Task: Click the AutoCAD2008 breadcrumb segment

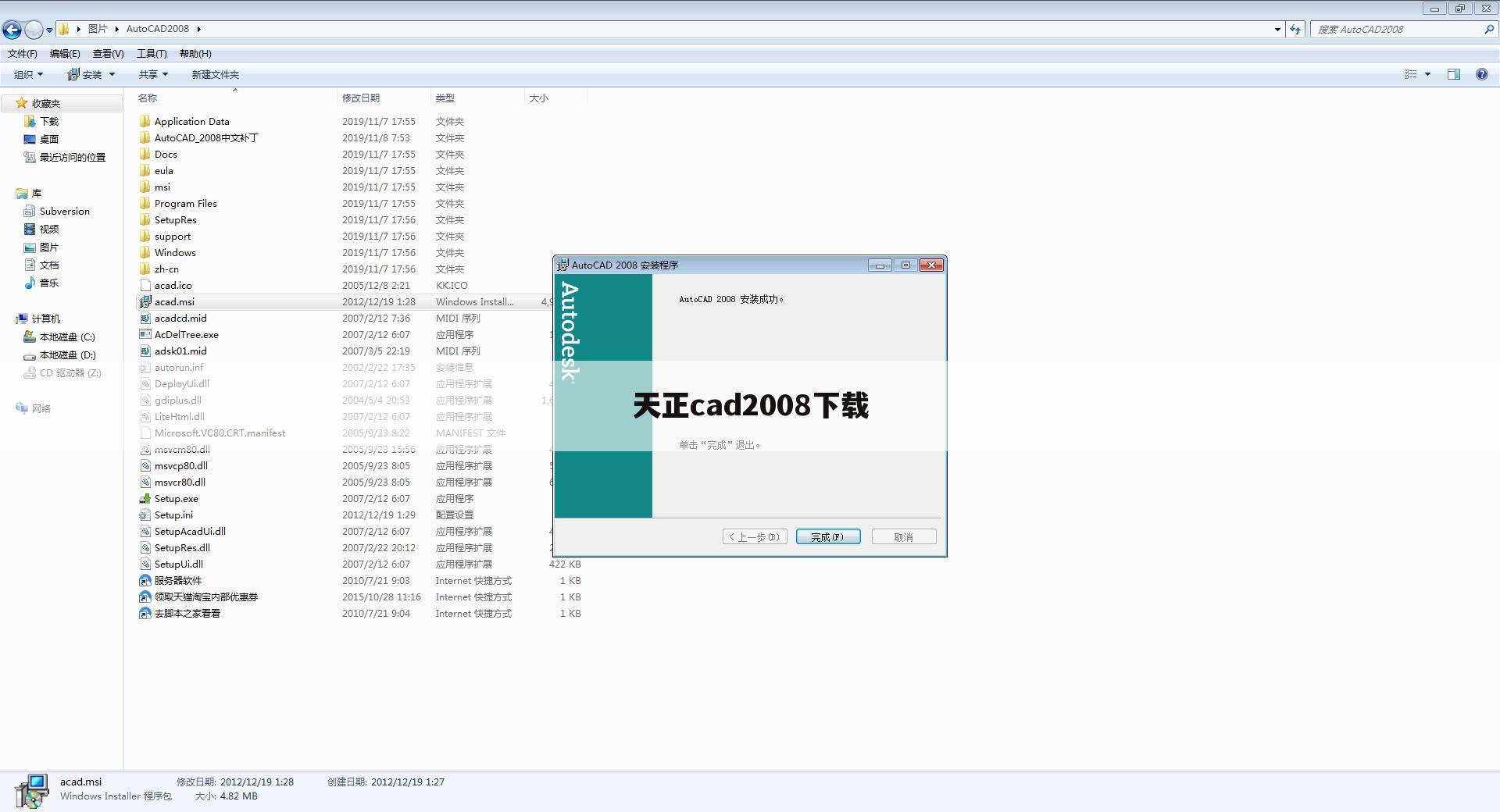Action: (158, 29)
